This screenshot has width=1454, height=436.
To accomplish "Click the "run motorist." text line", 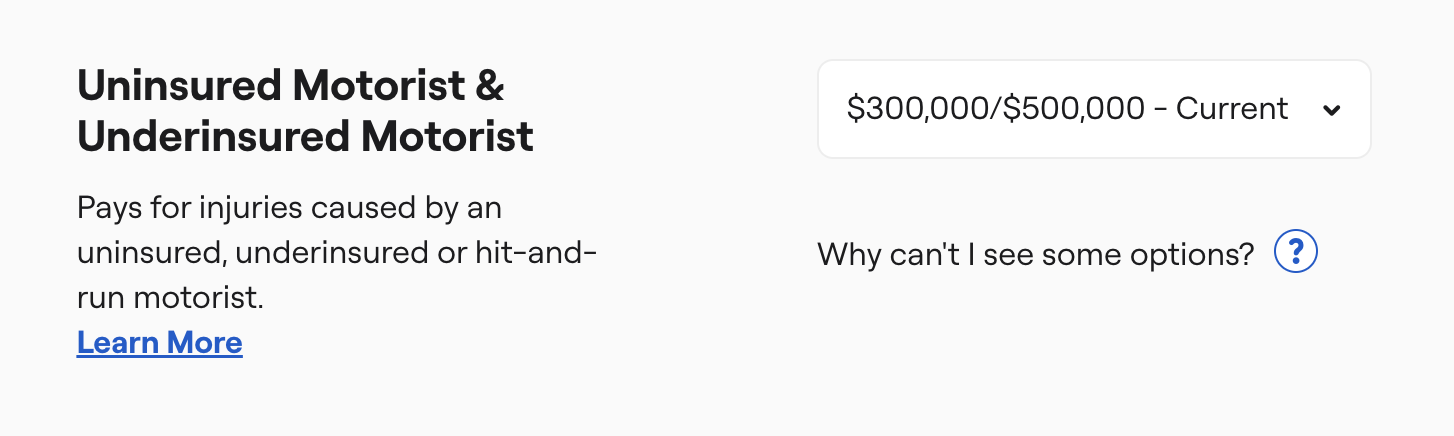I will tap(170, 298).
